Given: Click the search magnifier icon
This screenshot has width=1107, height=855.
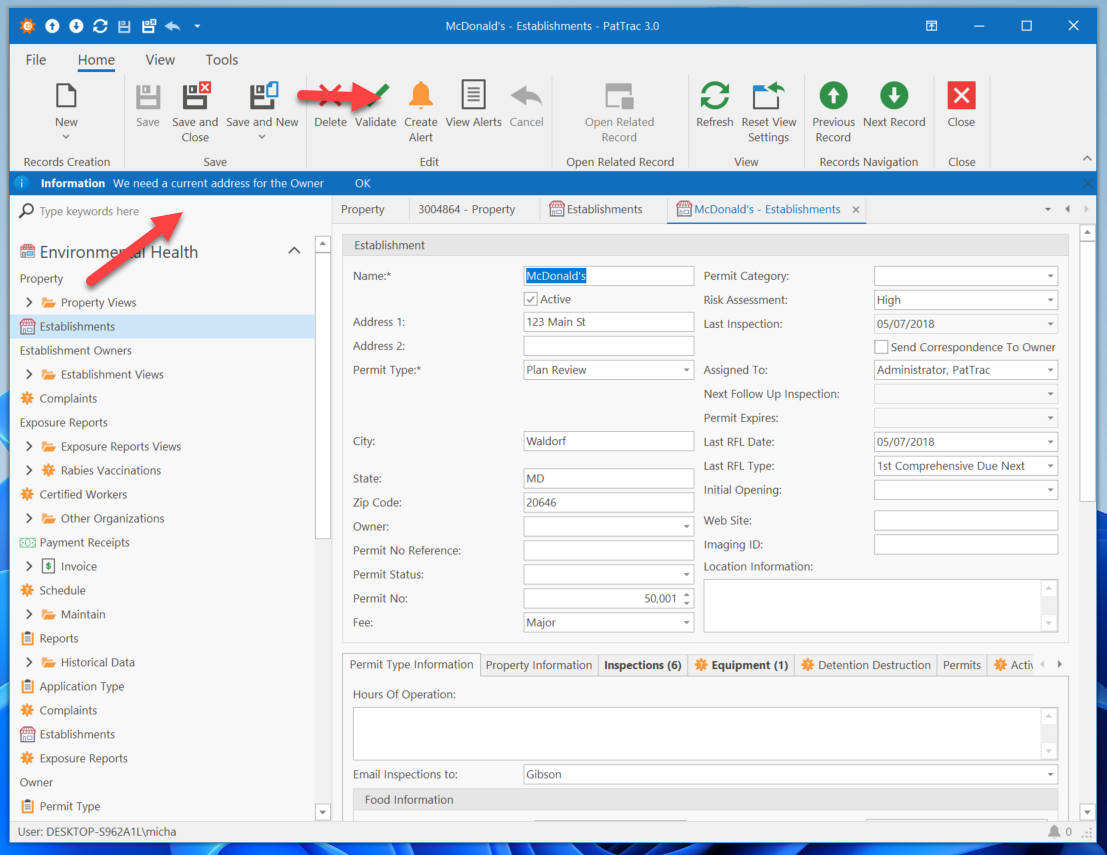Looking at the screenshot, I should coord(26,210).
